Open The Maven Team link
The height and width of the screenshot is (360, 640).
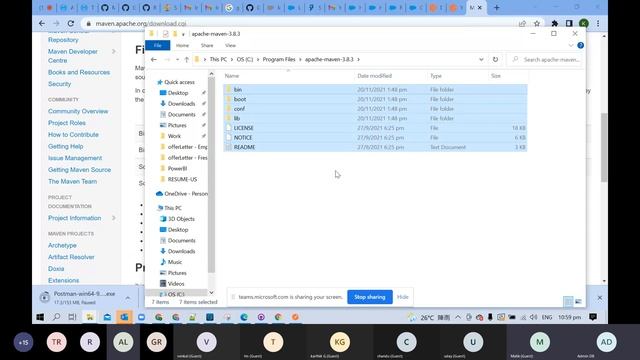[72, 181]
